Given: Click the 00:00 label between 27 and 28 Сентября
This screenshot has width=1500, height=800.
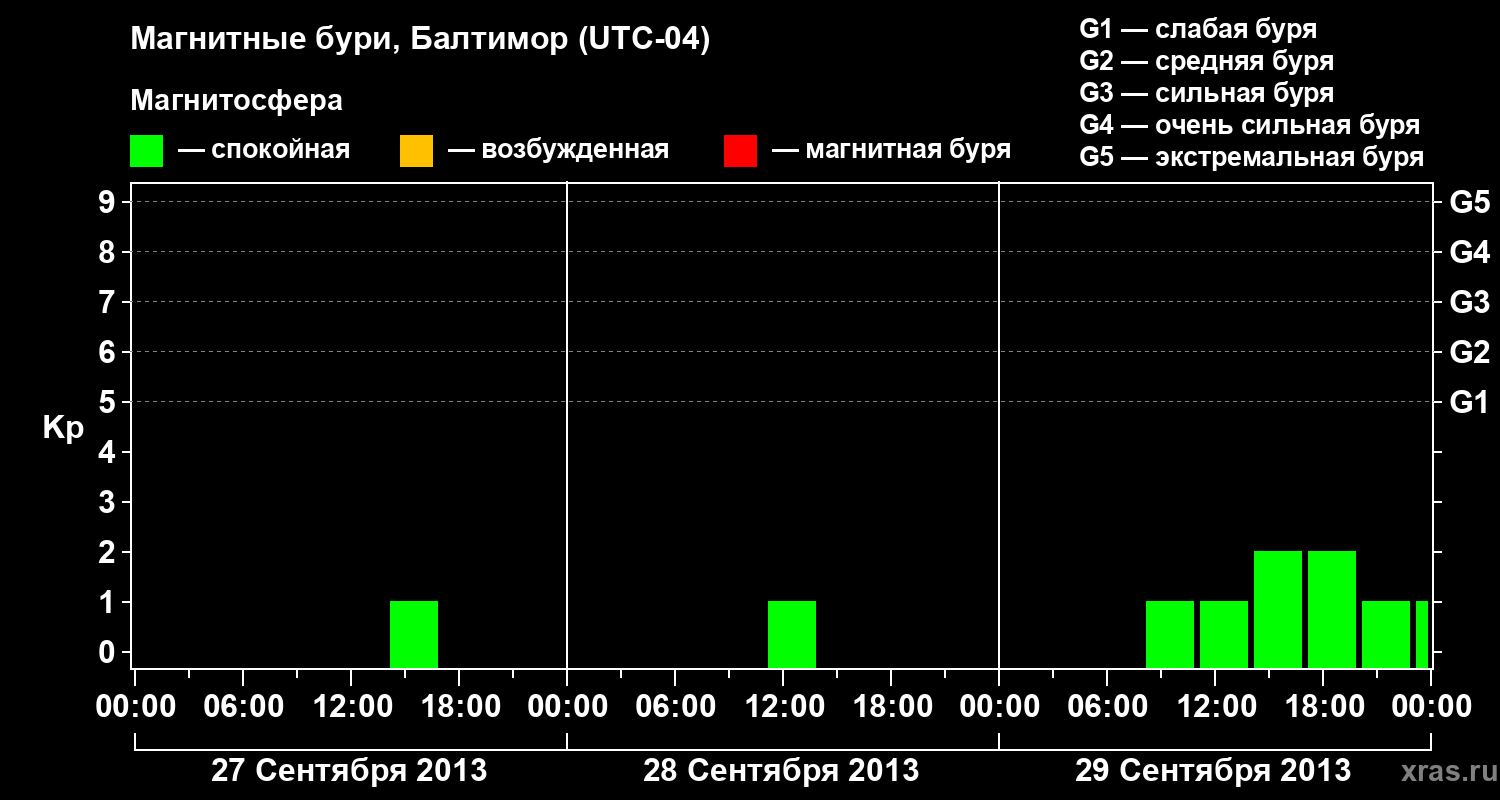Looking at the screenshot, I should point(568,707).
